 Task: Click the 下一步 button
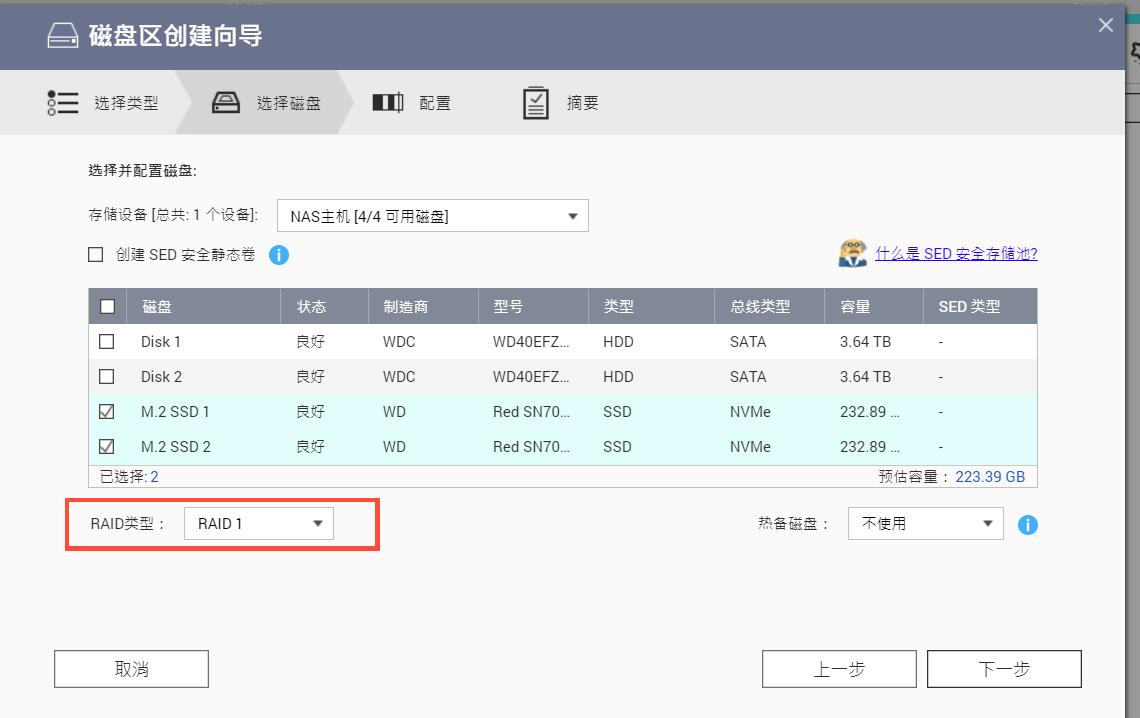click(x=1004, y=668)
